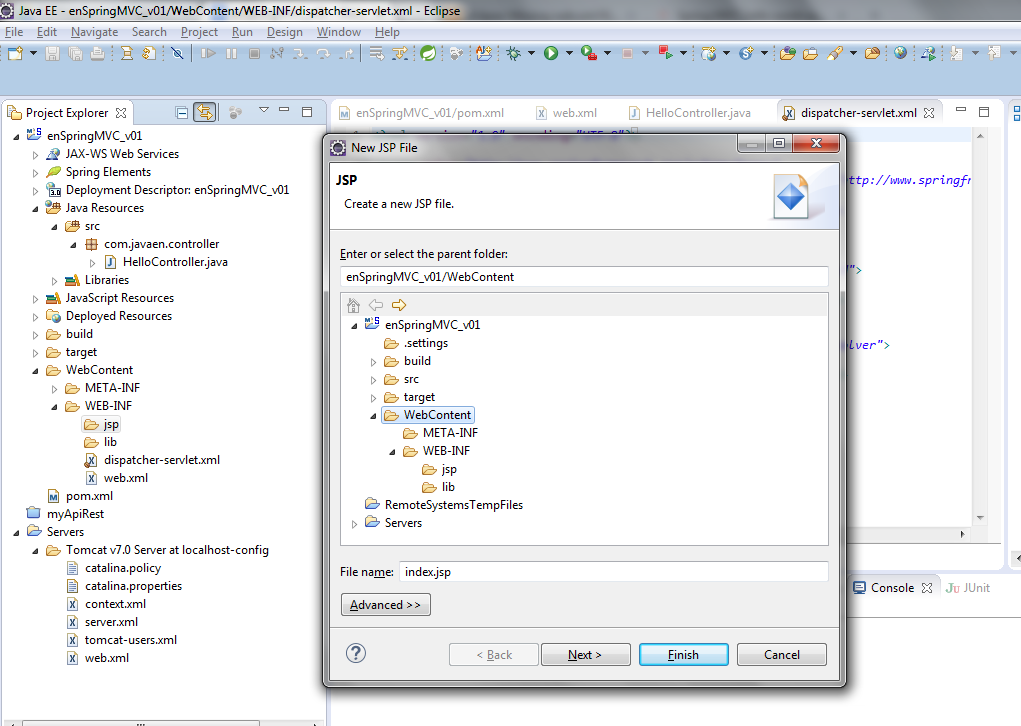Viewport: 1021px width, 726px height.
Task: Click the Step Return icon
Action: (x=348, y=53)
